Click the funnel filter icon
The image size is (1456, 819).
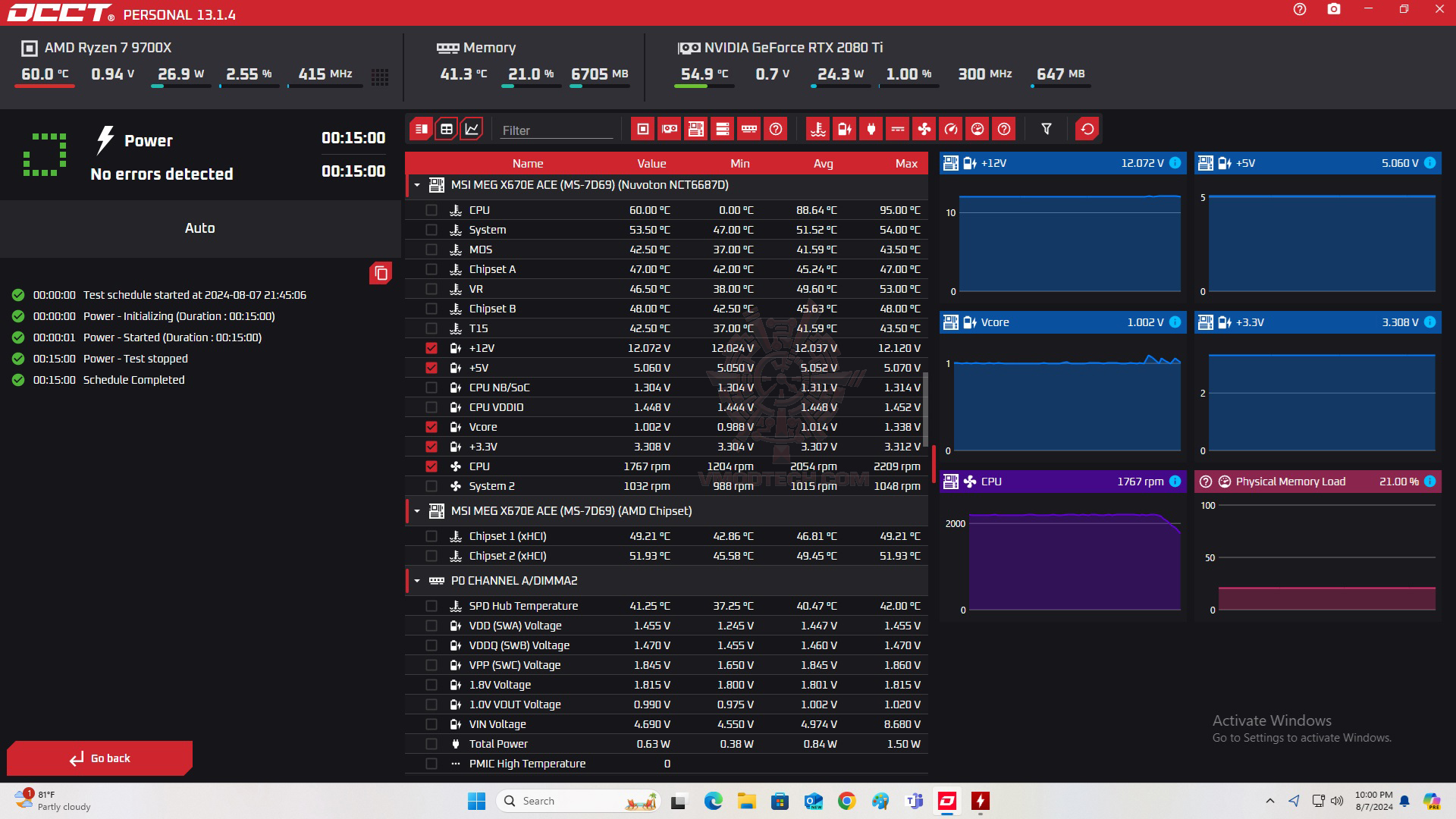(1046, 129)
